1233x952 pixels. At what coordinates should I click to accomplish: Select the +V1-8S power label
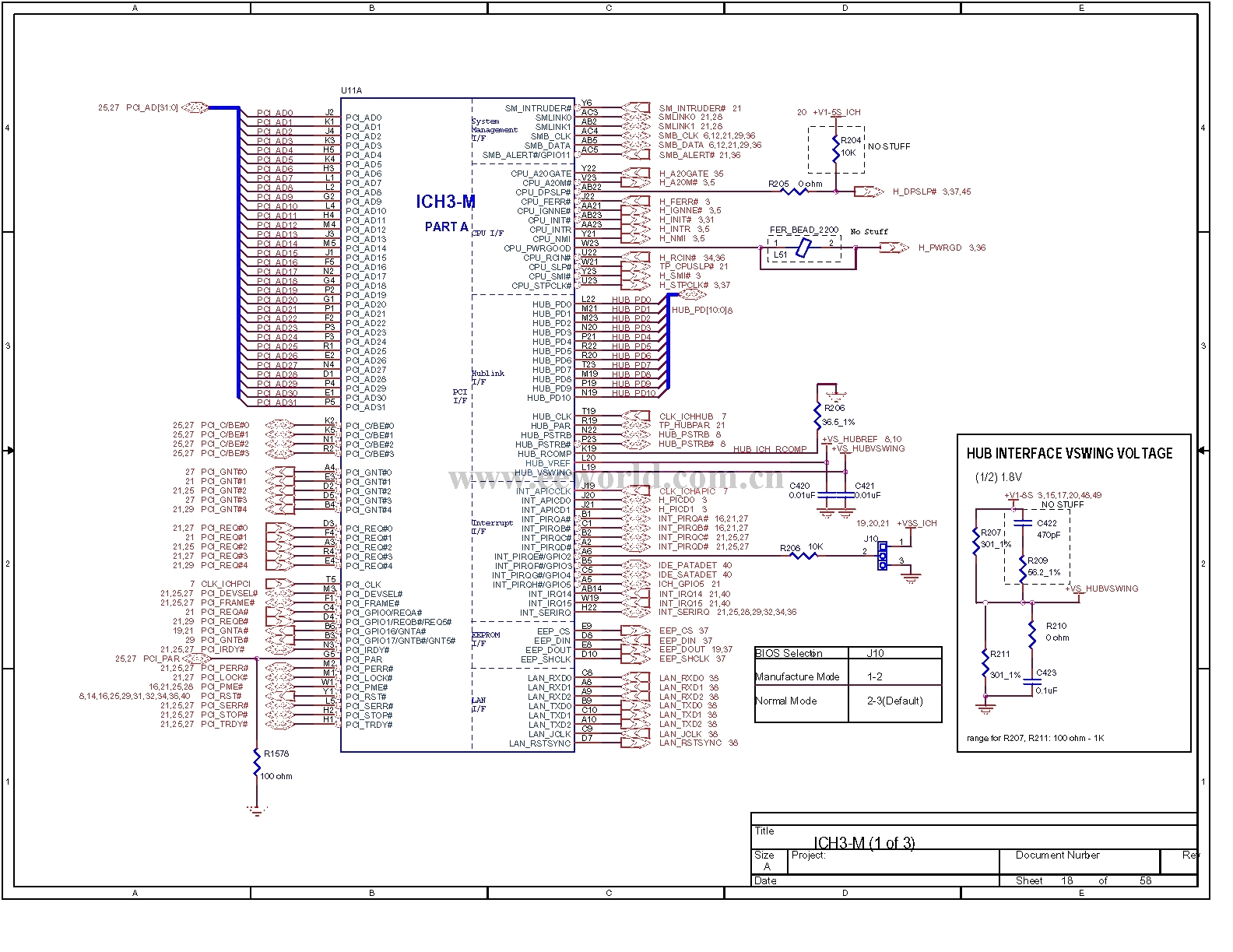(1019, 495)
